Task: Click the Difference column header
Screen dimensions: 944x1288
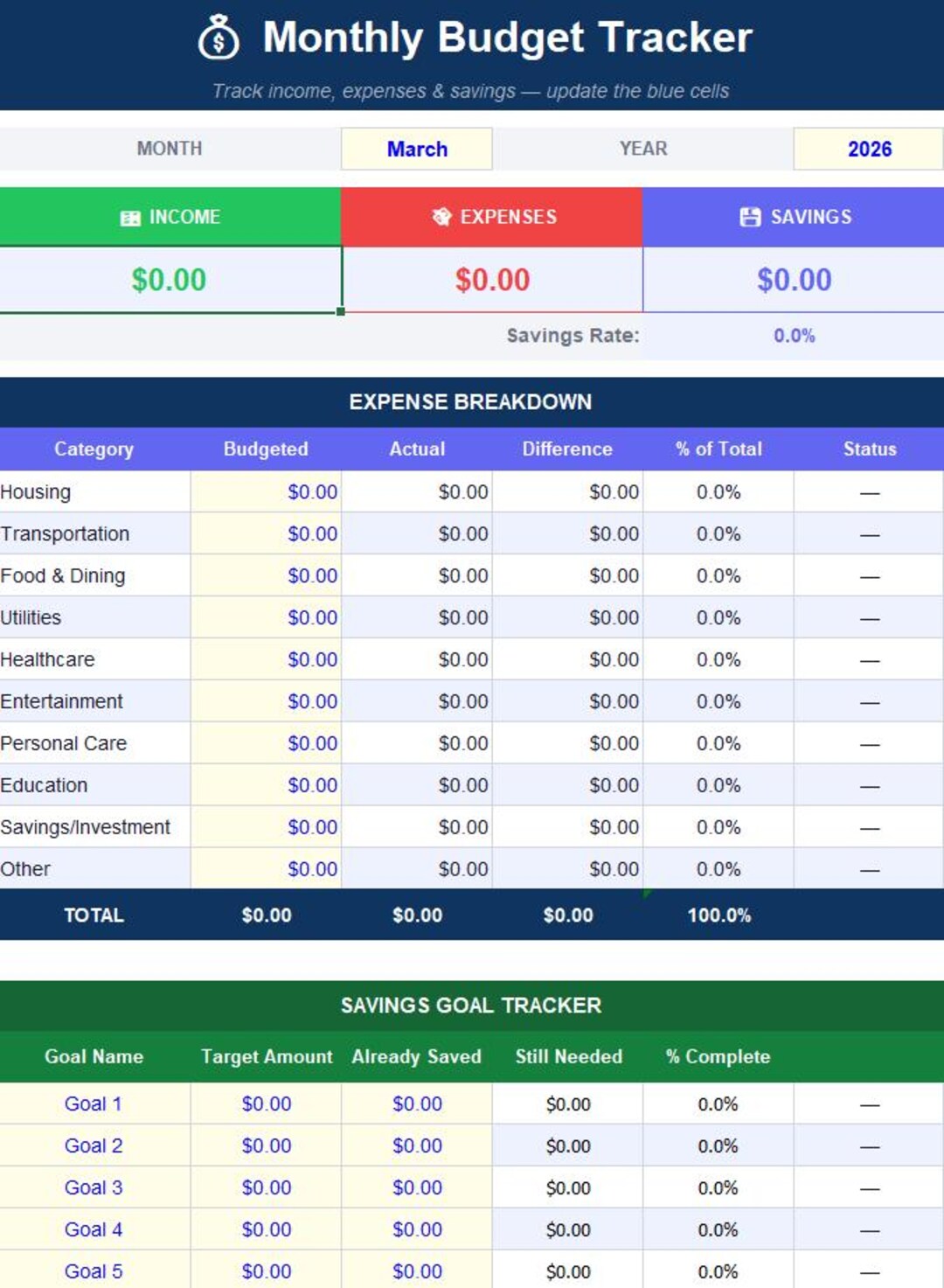Action: point(567,449)
